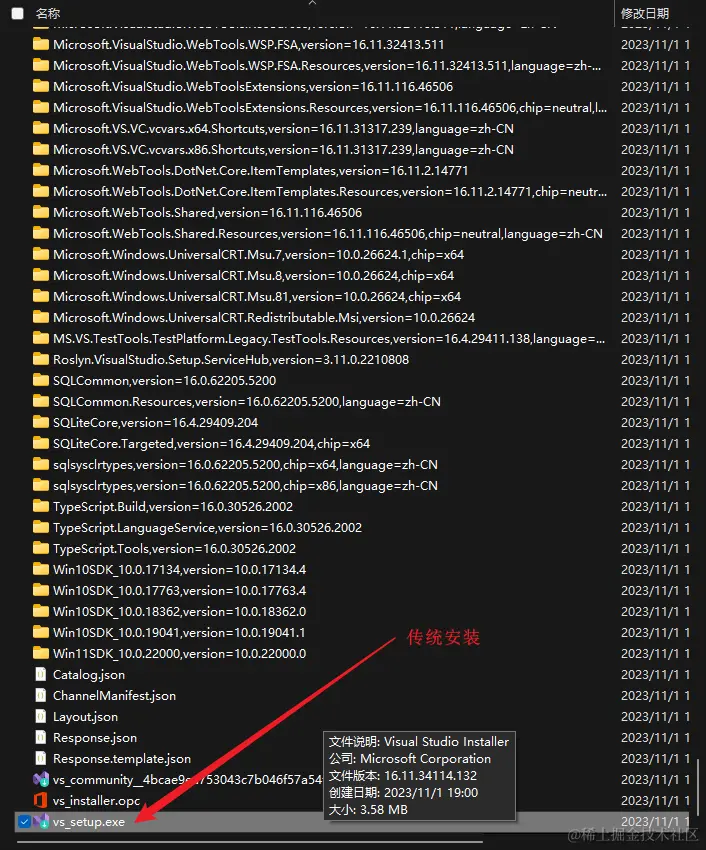Click the Win11SDK_10.0.22000 folder icon
The image size is (706, 850).
tap(41, 653)
